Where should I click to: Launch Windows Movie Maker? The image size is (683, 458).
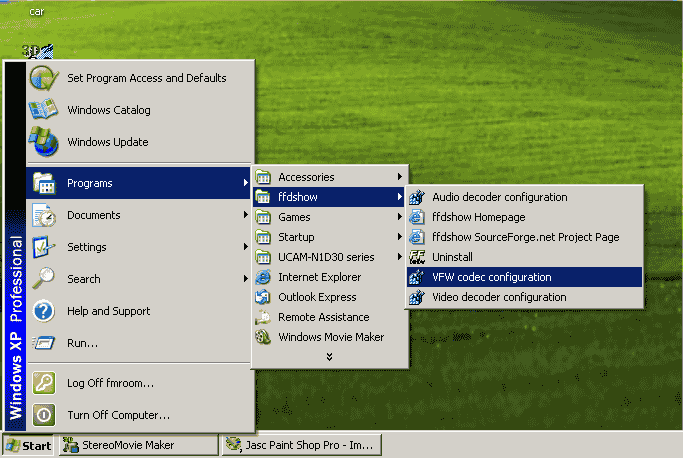[330, 337]
